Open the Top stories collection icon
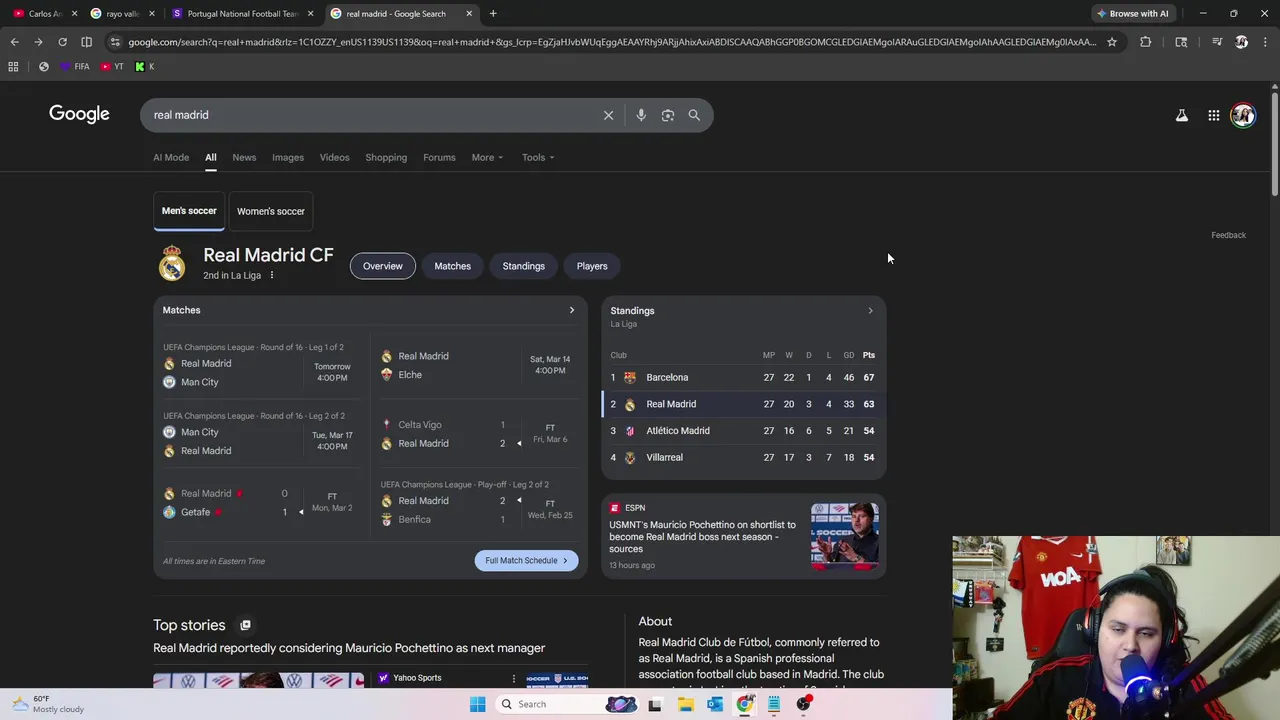The image size is (1280, 720). coord(245,625)
